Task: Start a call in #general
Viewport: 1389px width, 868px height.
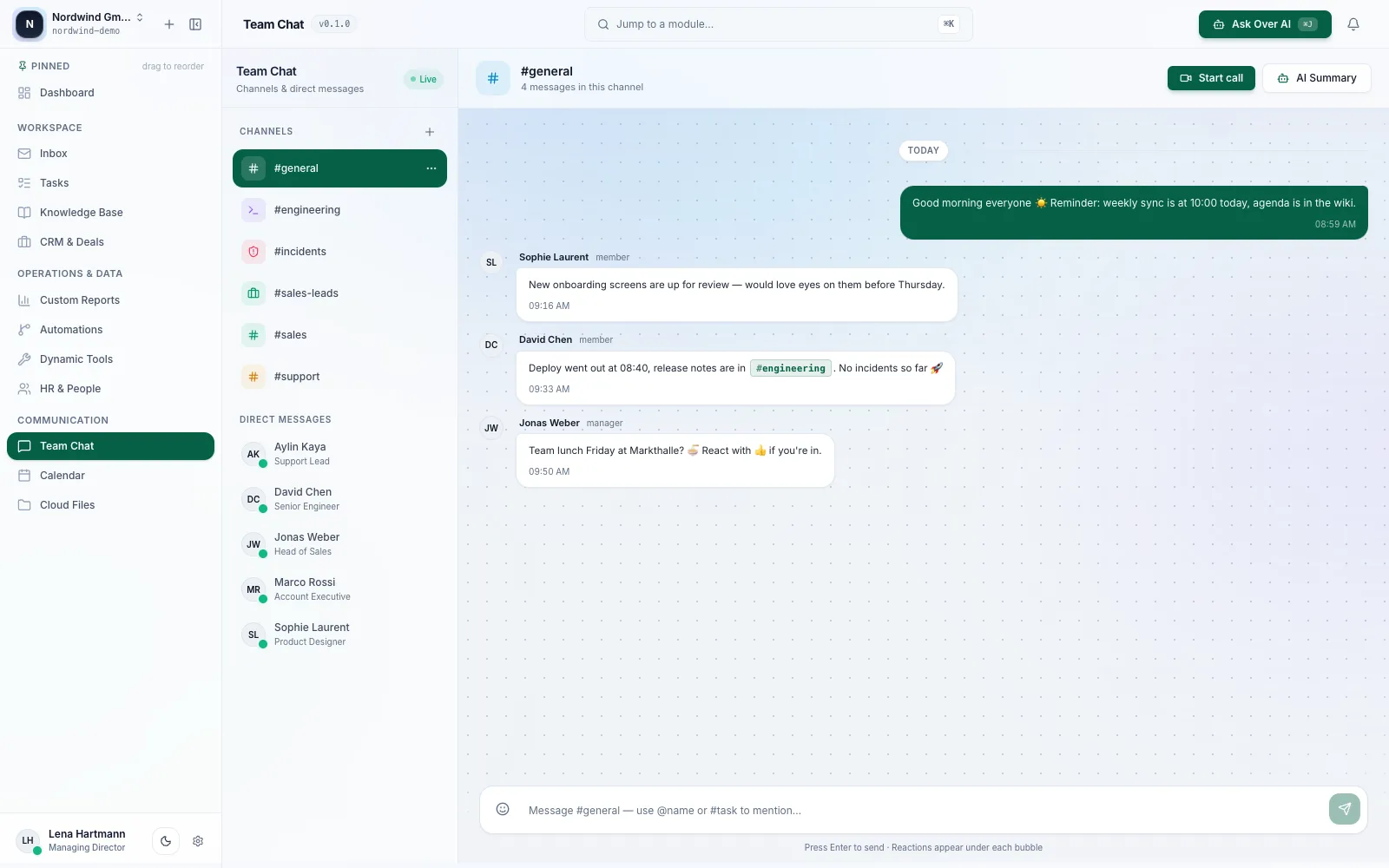Action: (1211, 78)
